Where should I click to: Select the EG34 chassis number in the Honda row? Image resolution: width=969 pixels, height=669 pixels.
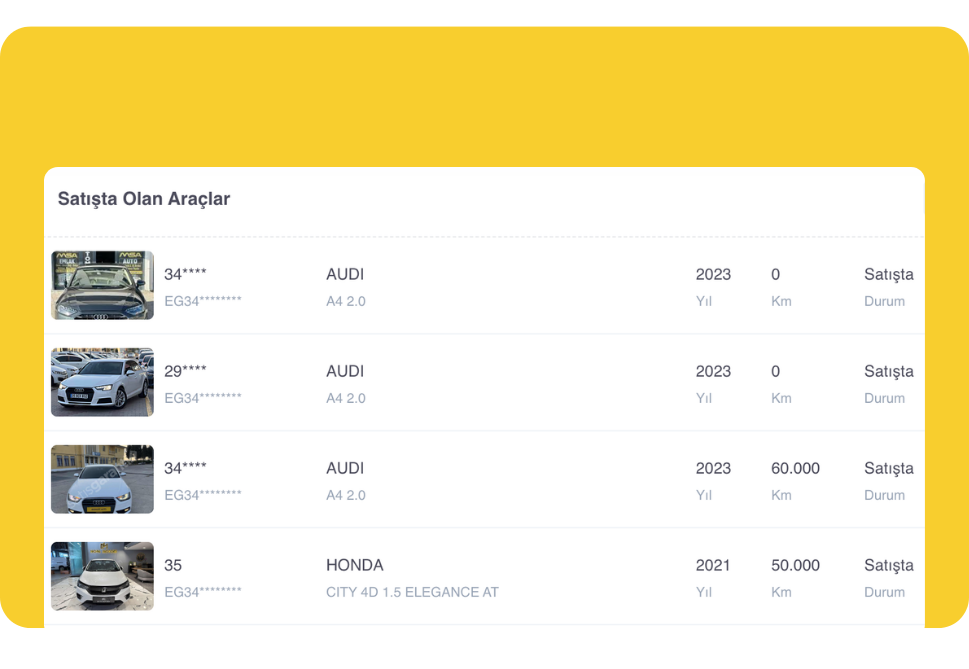[x=203, y=592]
